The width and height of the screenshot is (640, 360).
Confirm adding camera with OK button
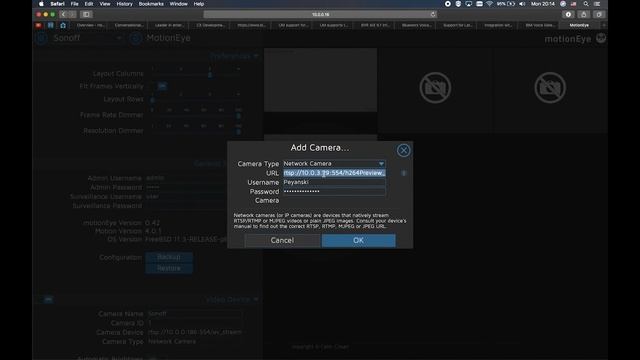[x=358, y=240]
